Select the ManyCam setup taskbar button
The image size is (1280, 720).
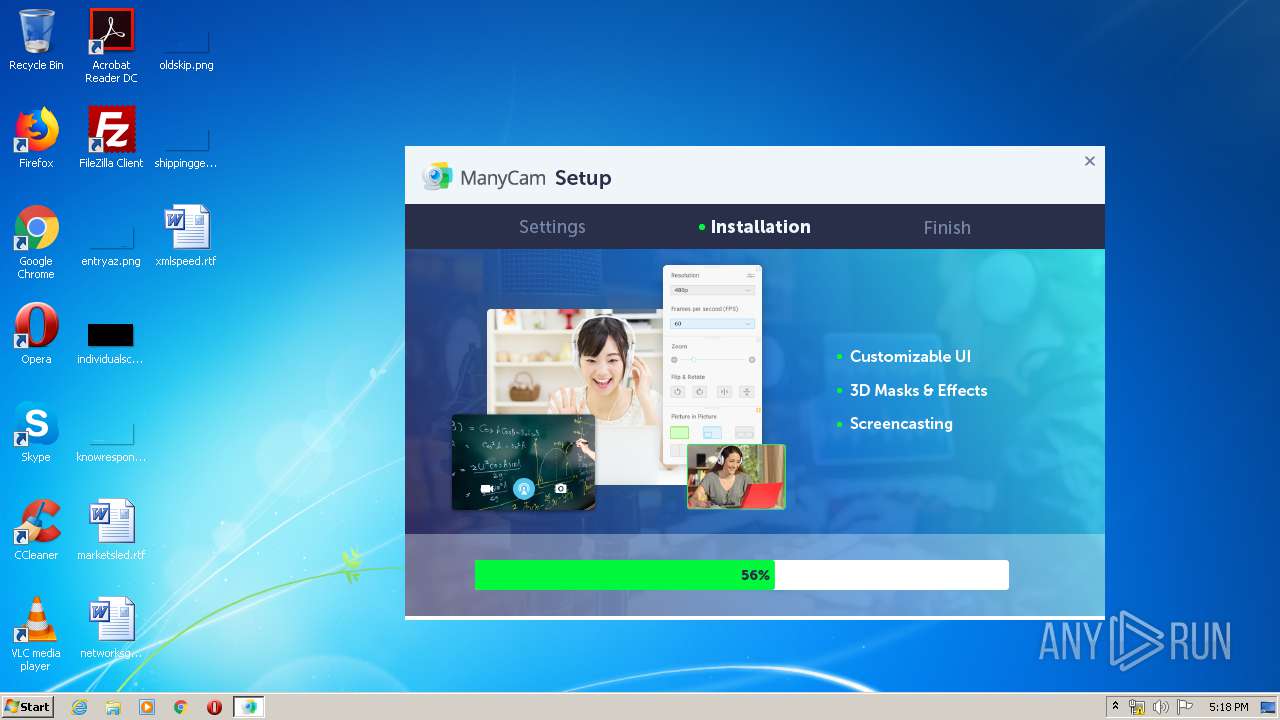coord(249,707)
